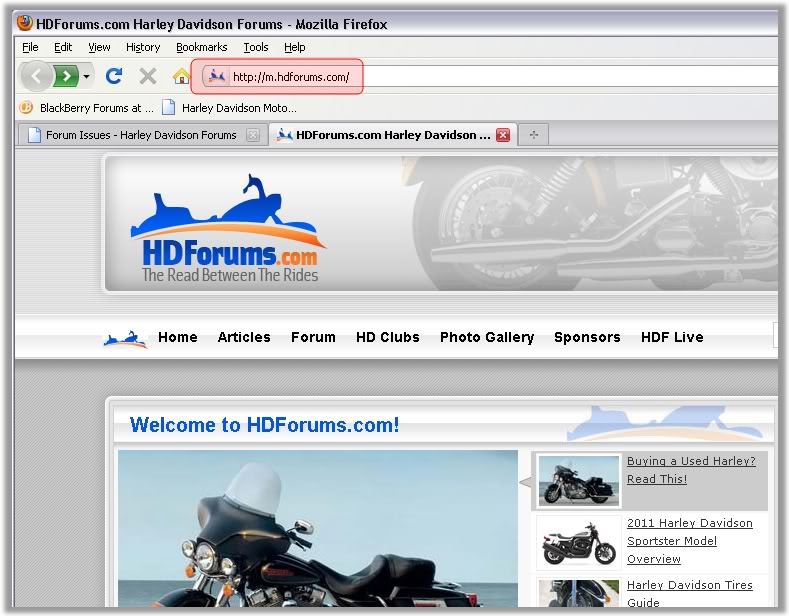Click the small motorcycle logo in the site navbar
Viewport: 789px width, 616px height.
(x=125, y=339)
